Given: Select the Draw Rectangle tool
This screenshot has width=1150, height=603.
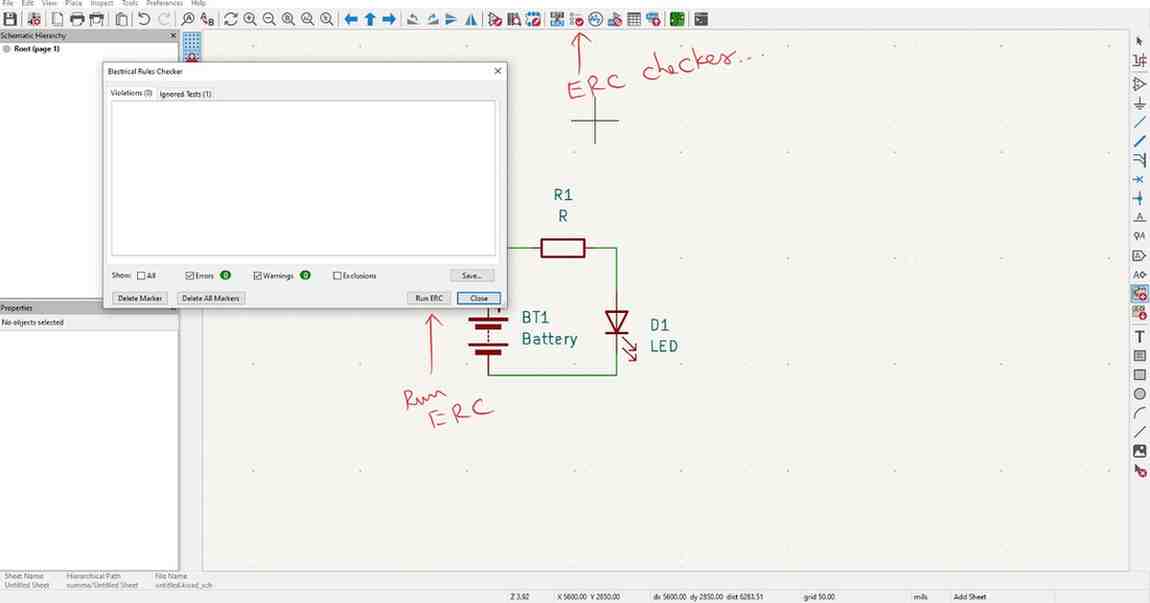Looking at the screenshot, I should point(1139,375).
